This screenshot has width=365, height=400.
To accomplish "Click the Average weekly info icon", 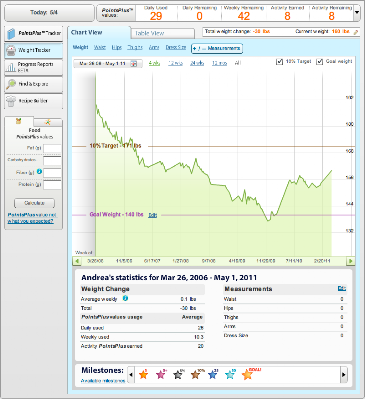I will tap(125, 298).
